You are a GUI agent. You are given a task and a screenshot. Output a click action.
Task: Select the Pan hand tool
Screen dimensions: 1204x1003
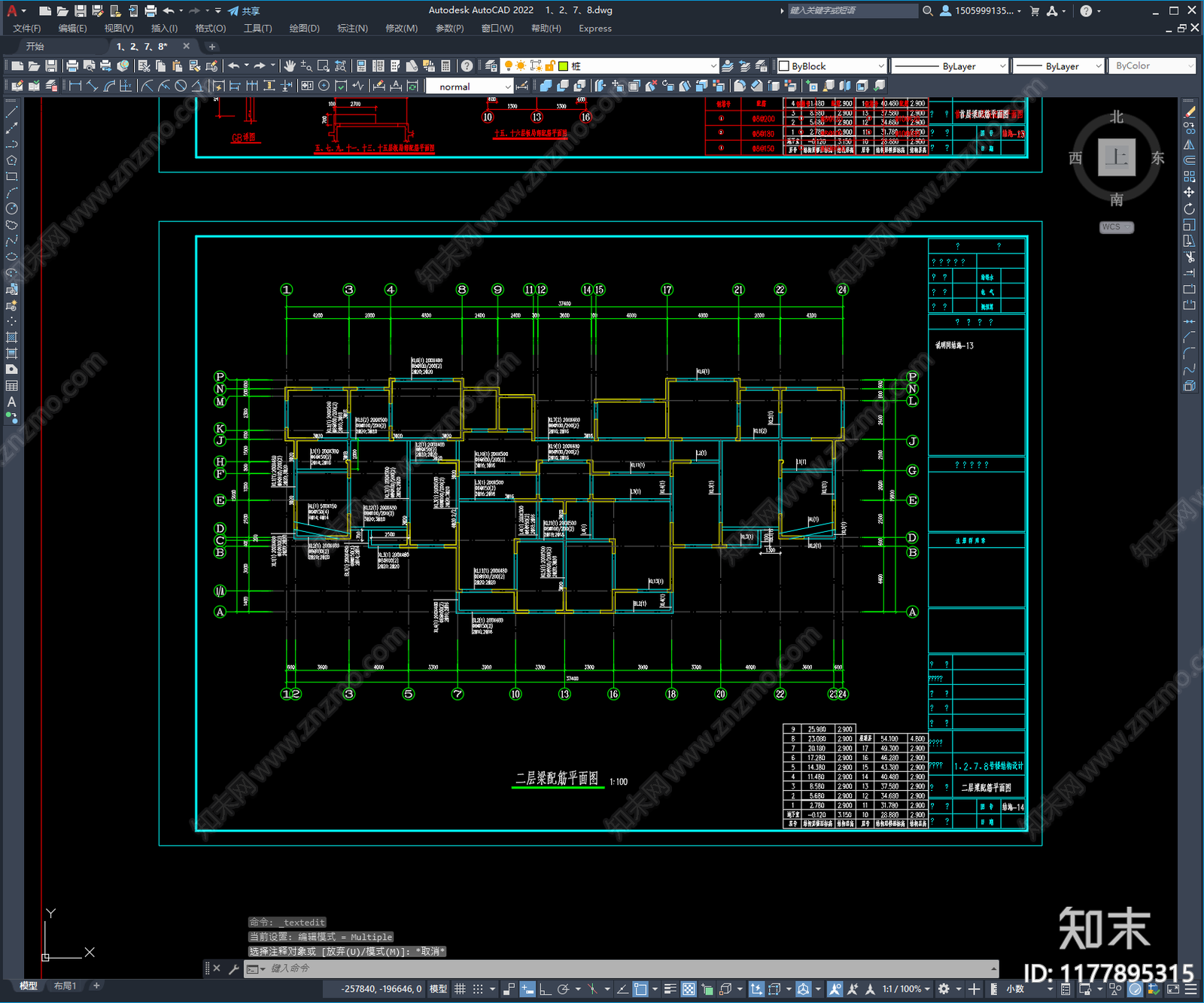(289, 66)
